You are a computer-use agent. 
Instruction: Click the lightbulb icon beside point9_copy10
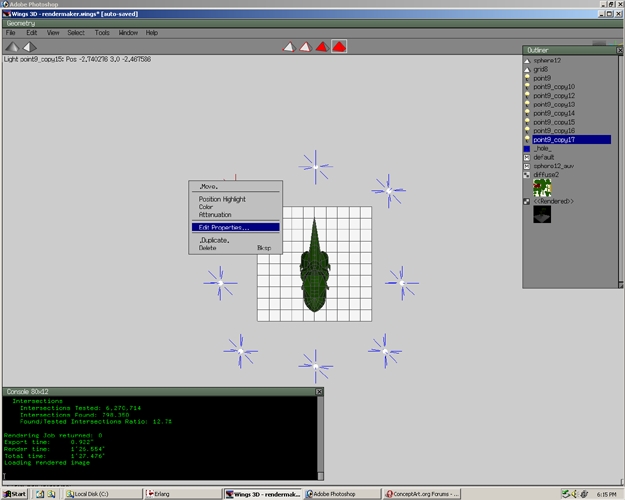click(x=527, y=87)
